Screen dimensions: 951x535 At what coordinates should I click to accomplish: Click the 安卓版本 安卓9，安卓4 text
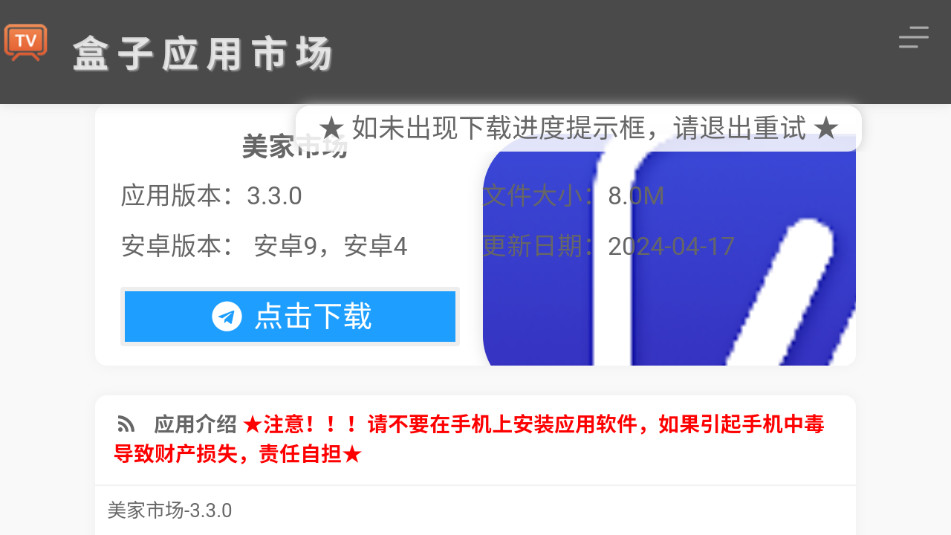[264, 246]
